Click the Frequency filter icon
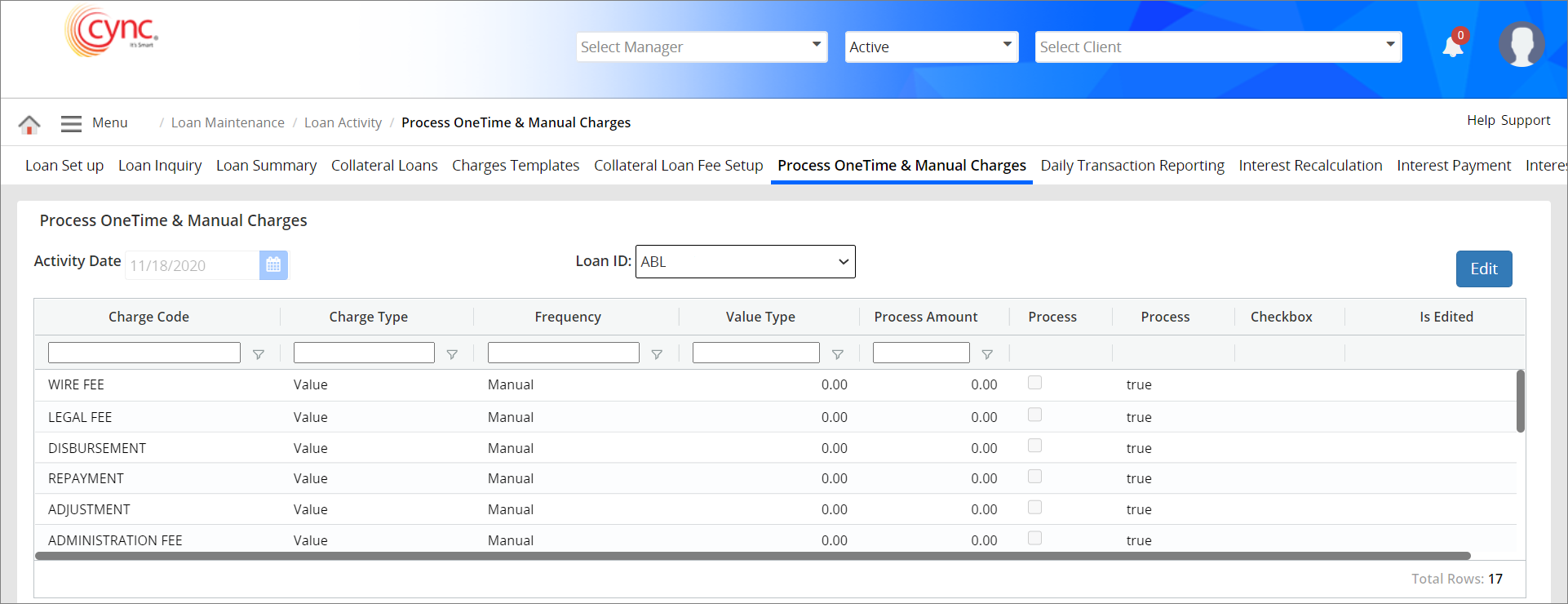The width and height of the screenshot is (1568, 604). 657,354
